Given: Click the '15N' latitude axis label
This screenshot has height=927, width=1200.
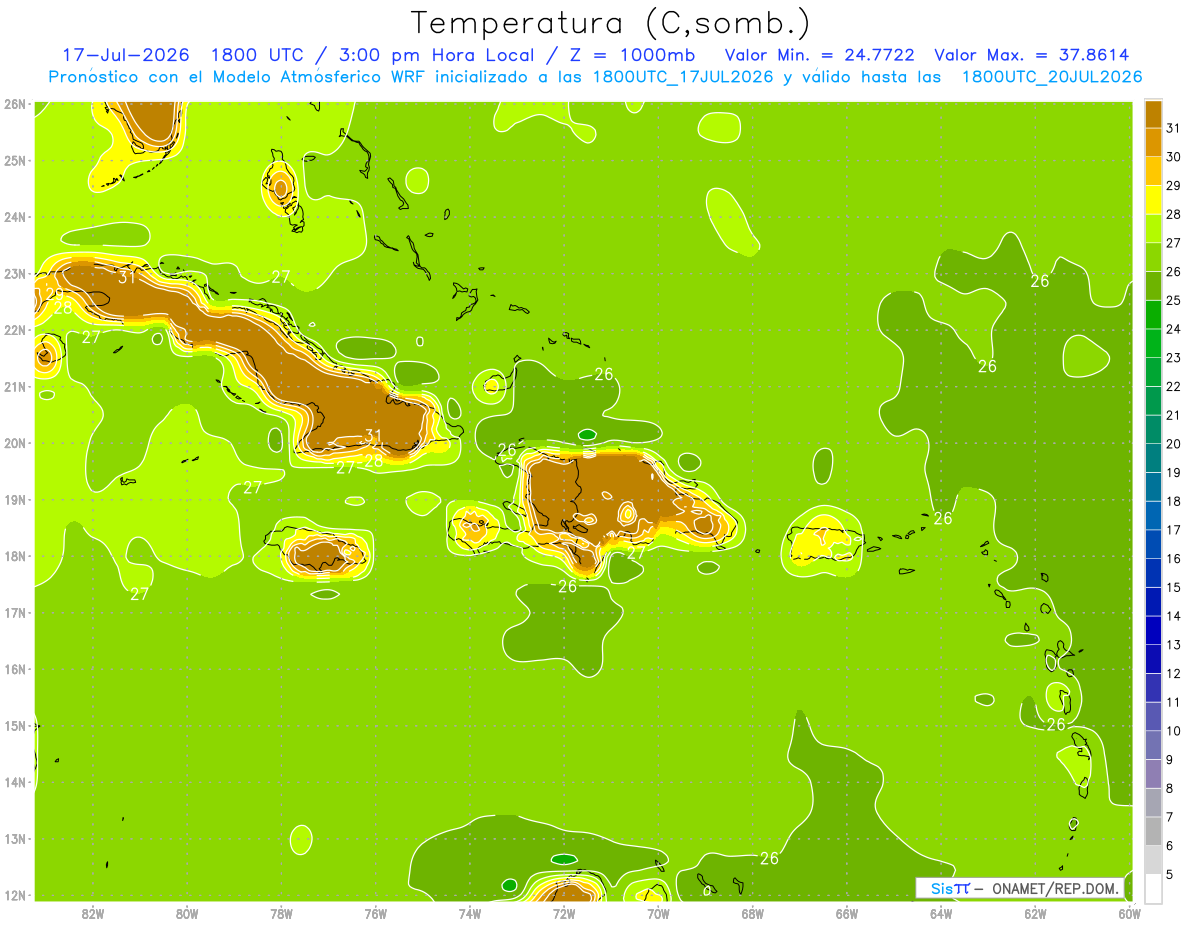Looking at the screenshot, I should click(x=15, y=726).
